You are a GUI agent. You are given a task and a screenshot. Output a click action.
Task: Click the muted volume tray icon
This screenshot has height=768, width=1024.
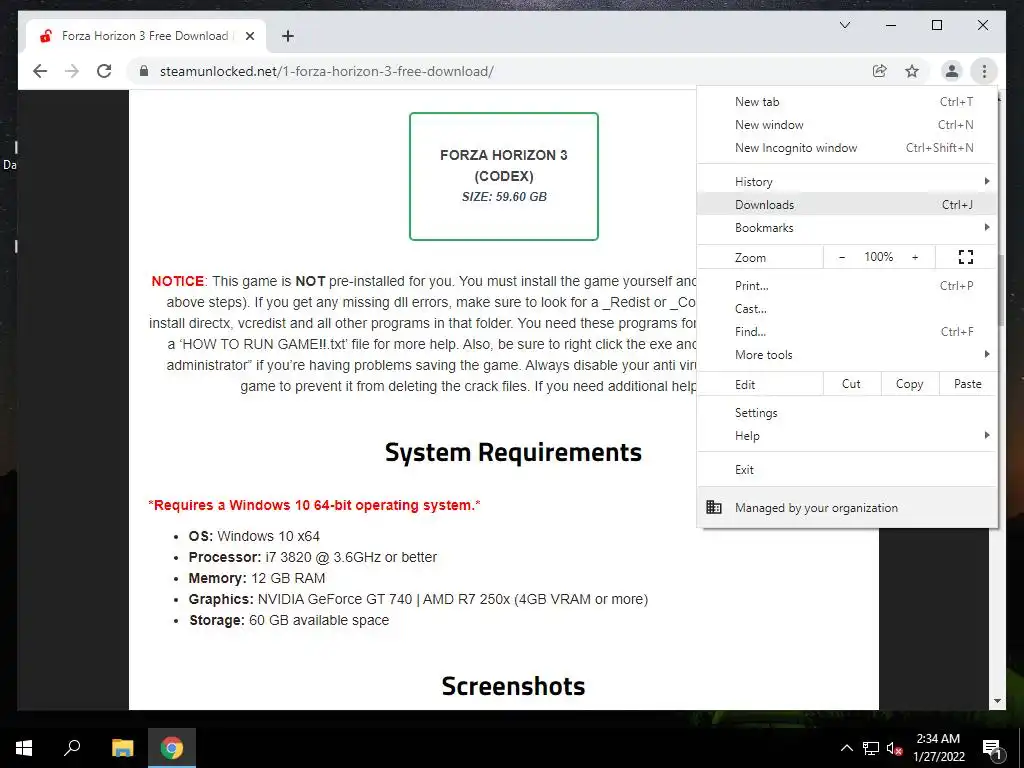tap(895, 748)
